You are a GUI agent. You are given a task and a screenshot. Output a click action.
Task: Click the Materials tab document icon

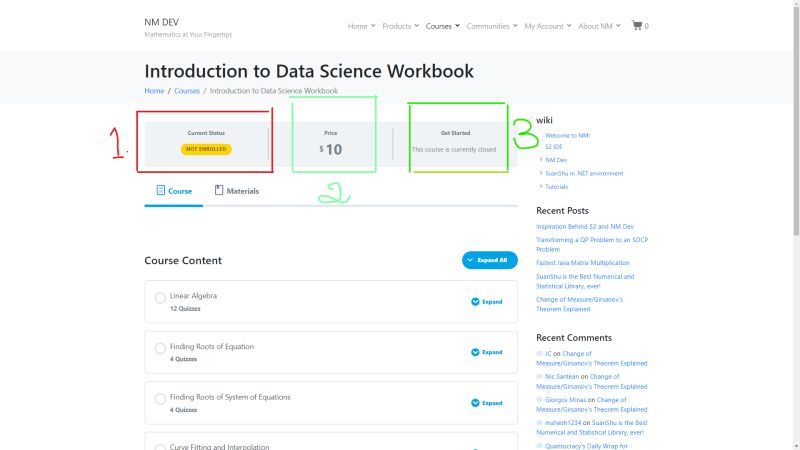219,190
